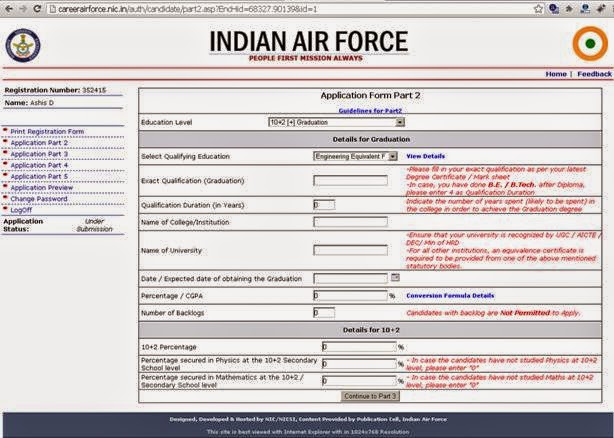Screen dimensions: 614x438
Task: Click the tricolour roundel emblem
Action: 591,43
